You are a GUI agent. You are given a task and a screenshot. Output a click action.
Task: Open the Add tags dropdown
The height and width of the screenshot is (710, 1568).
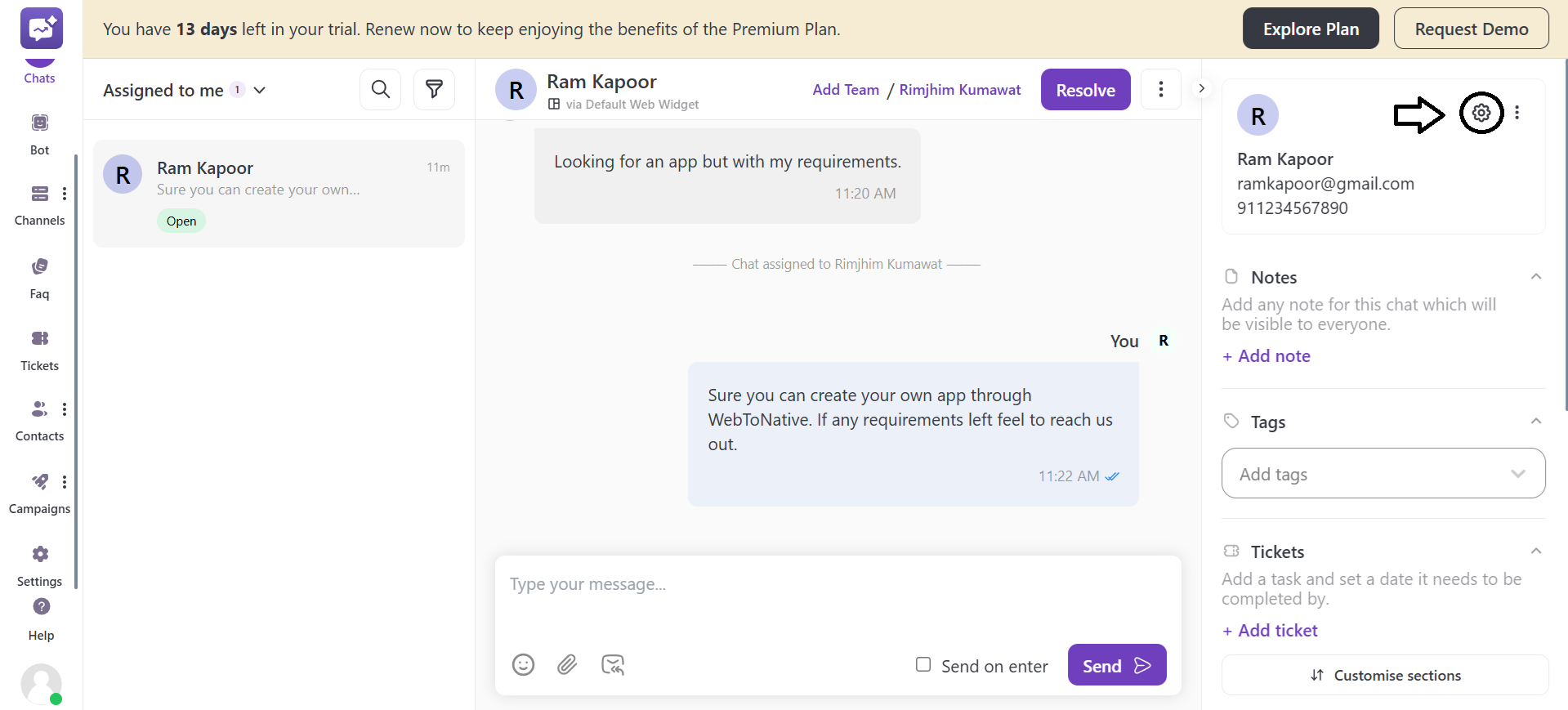tap(1383, 473)
